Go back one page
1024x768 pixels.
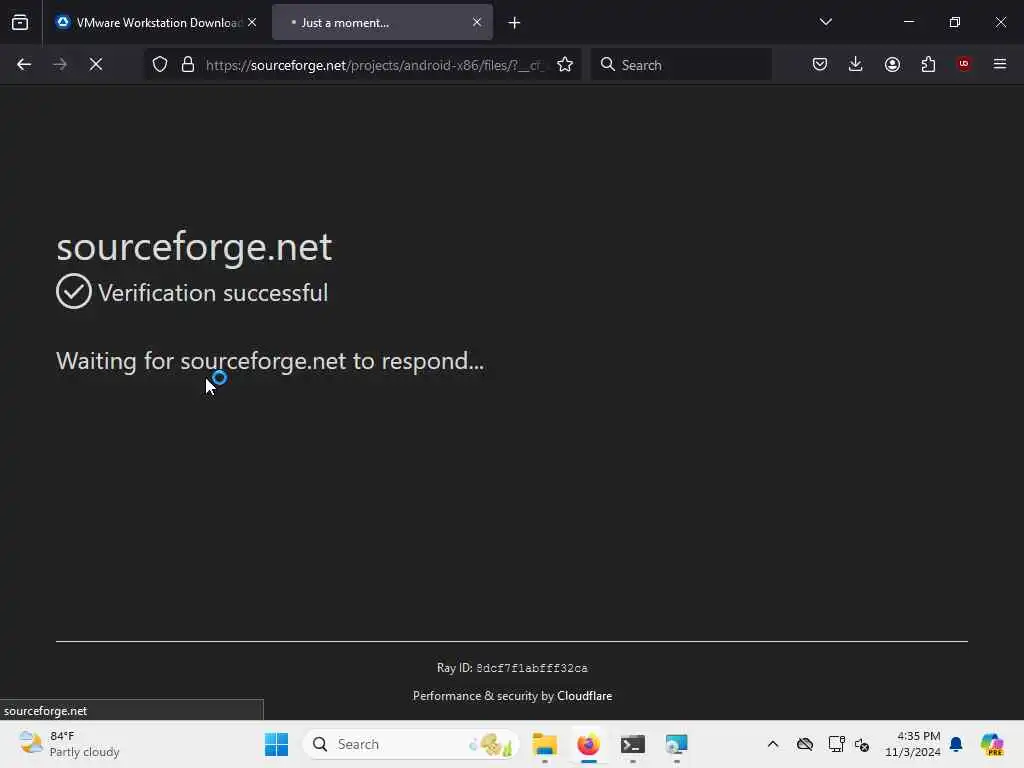pos(24,64)
